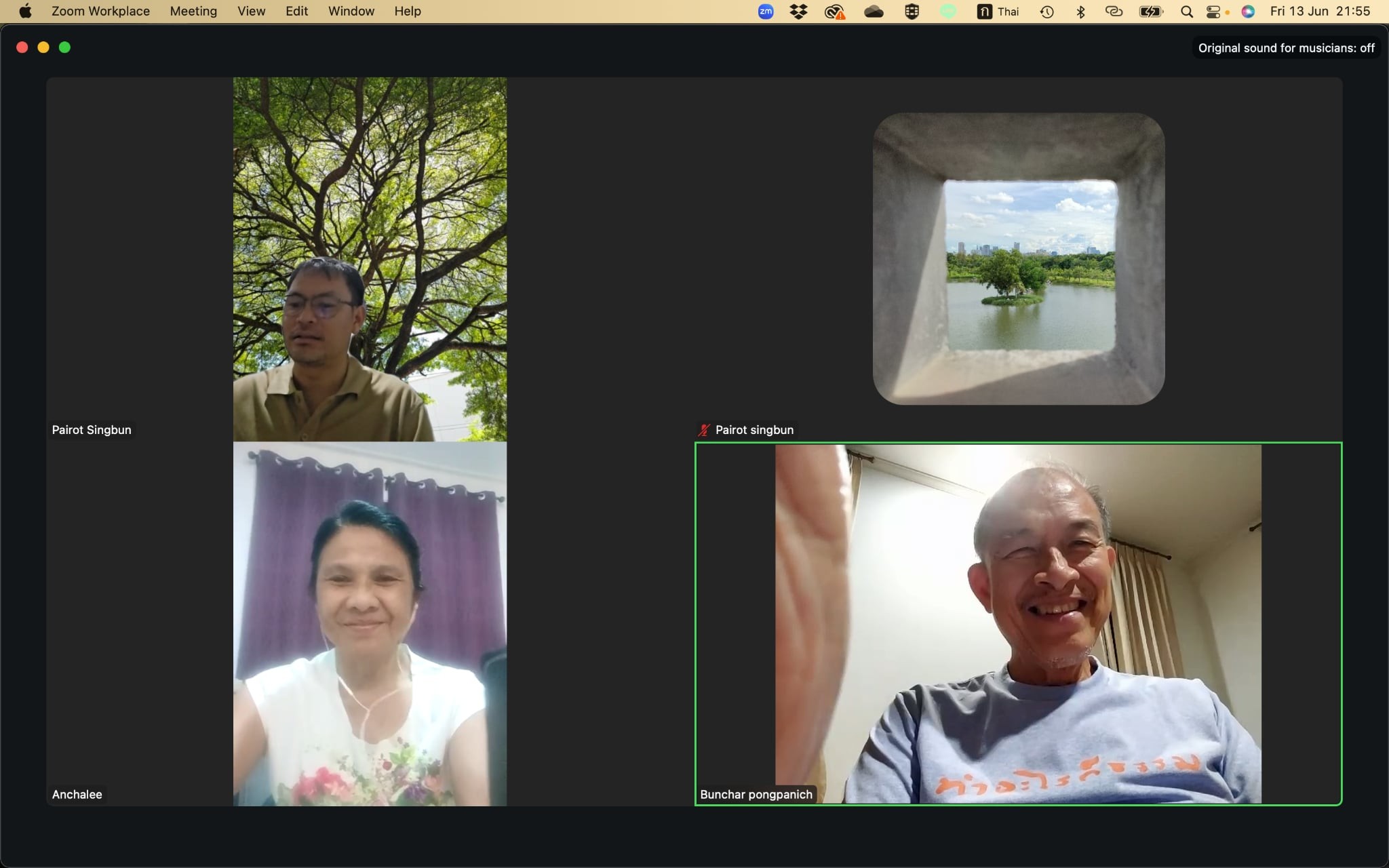Open Control Center toggles icon
1389x868 pixels.
click(1213, 12)
